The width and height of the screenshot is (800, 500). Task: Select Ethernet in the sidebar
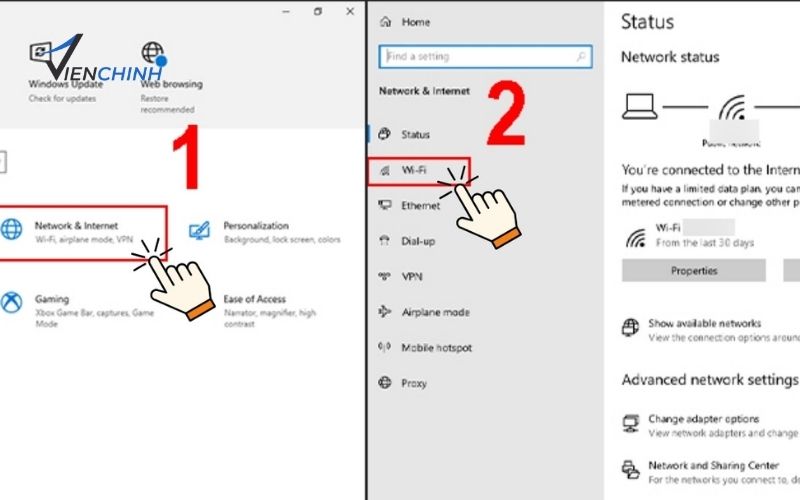tap(409, 206)
